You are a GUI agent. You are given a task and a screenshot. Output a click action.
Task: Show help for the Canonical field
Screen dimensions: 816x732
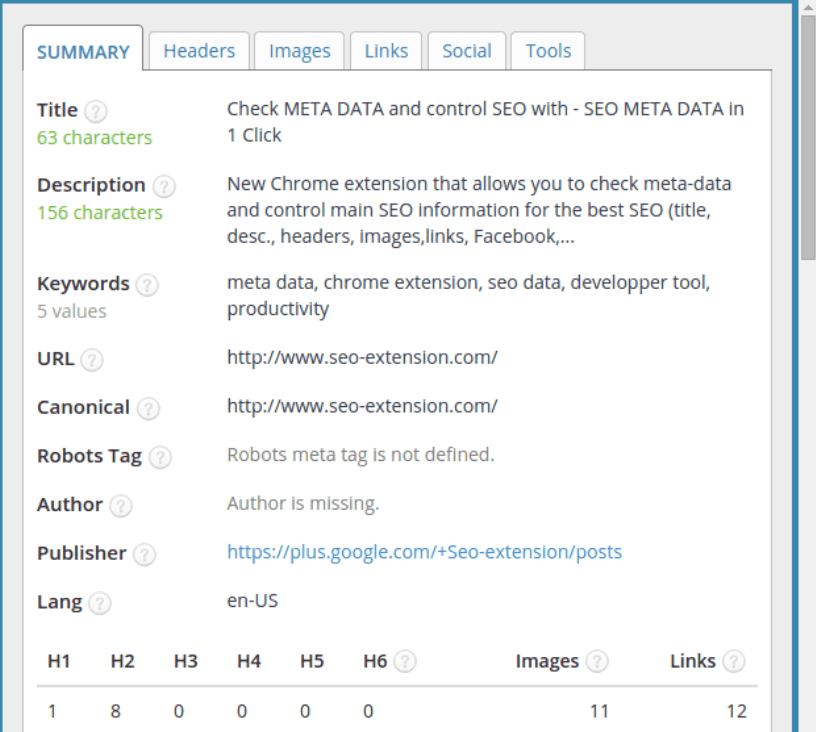click(x=148, y=408)
